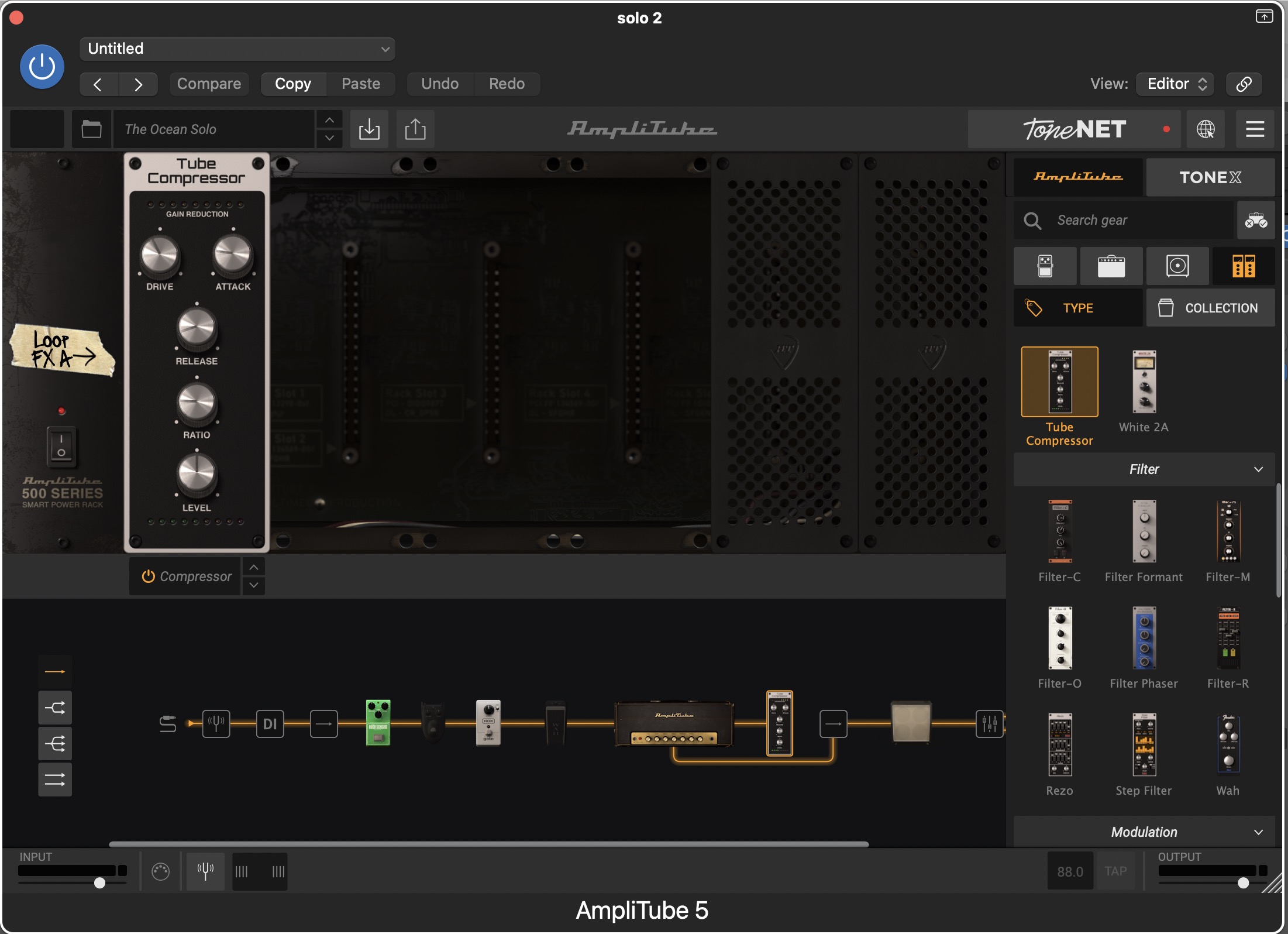Select the Rack gear category icon
Viewport: 1288px width, 934px height.
pos(1244,266)
